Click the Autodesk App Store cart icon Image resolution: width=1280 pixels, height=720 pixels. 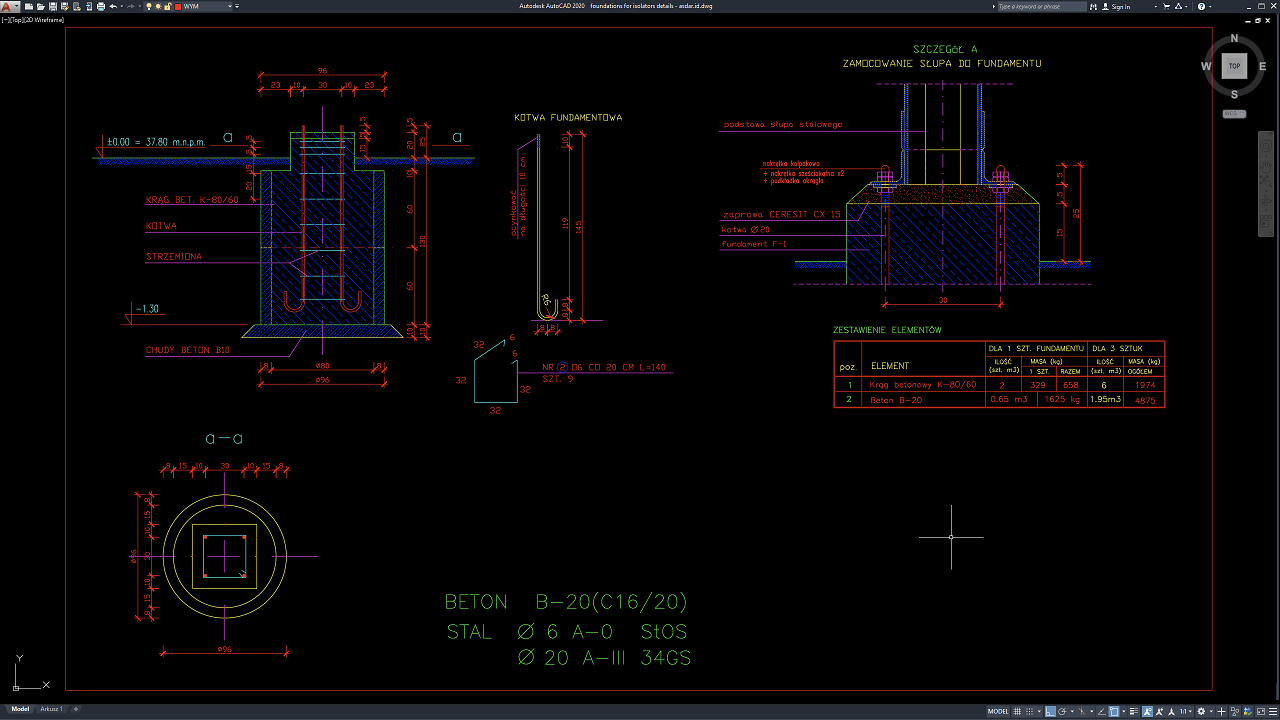coord(1167,6)
